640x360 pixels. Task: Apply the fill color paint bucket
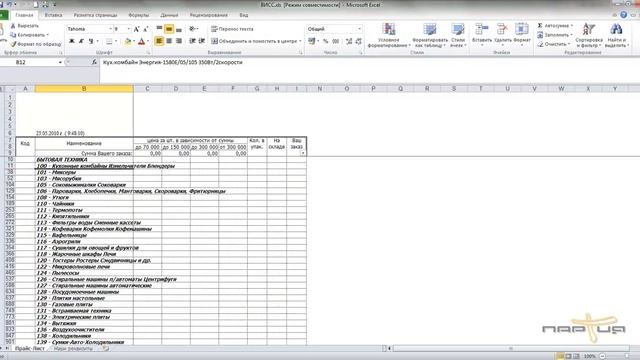coord(128,41)
